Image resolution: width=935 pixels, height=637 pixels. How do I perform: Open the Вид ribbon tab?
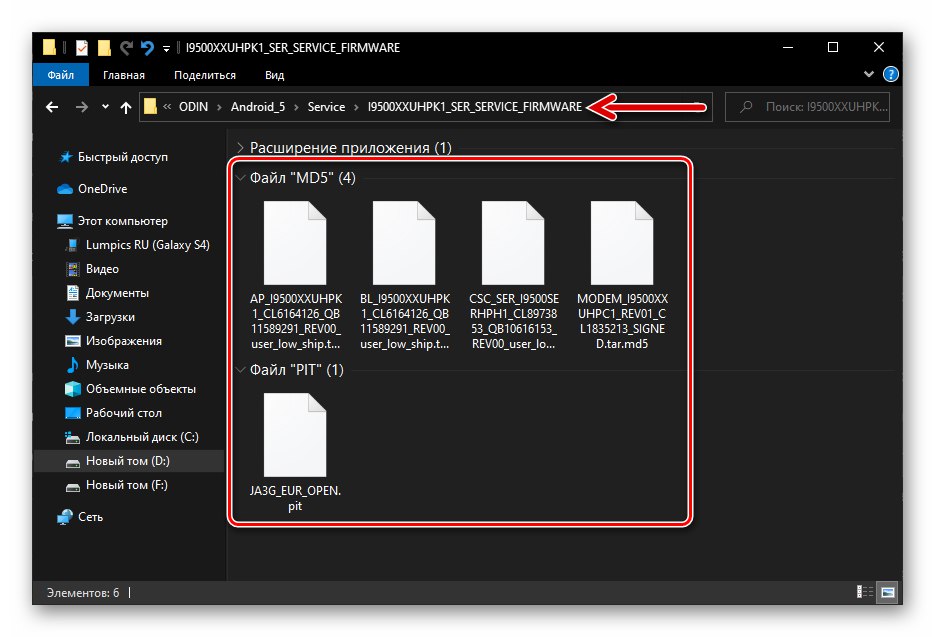(x=273, y=74)
